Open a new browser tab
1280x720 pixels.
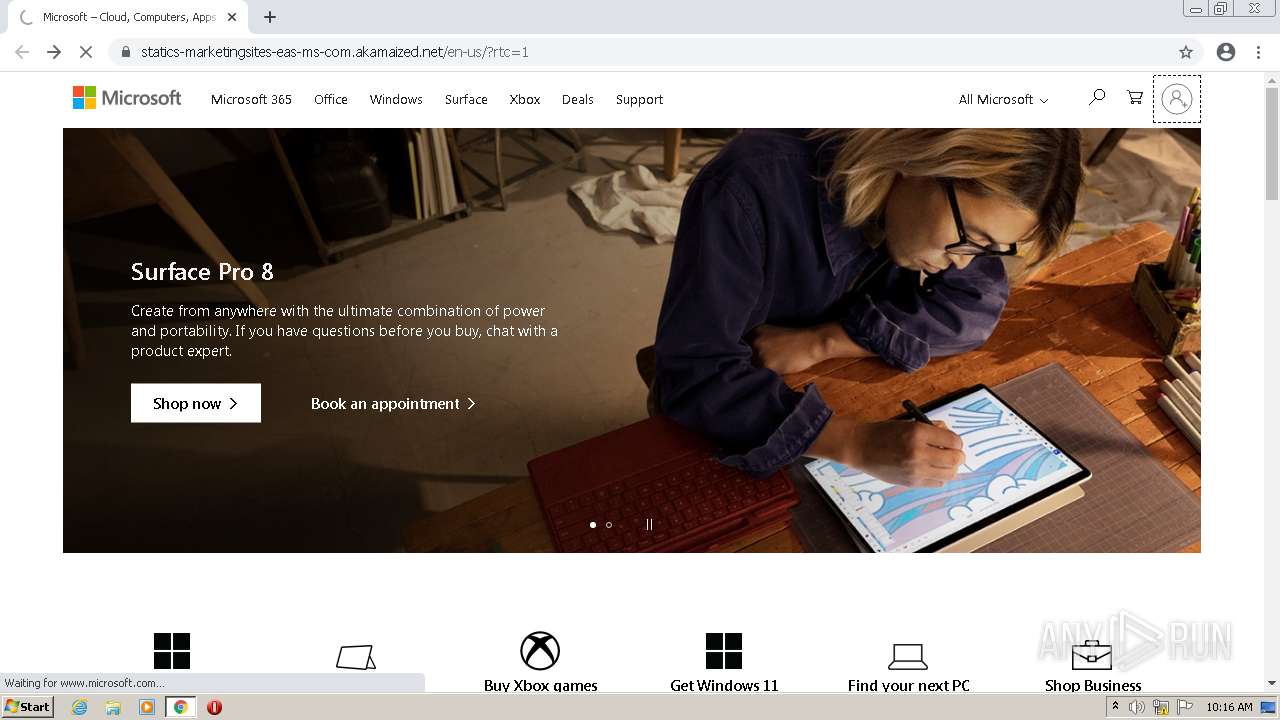tap(270, 17)
